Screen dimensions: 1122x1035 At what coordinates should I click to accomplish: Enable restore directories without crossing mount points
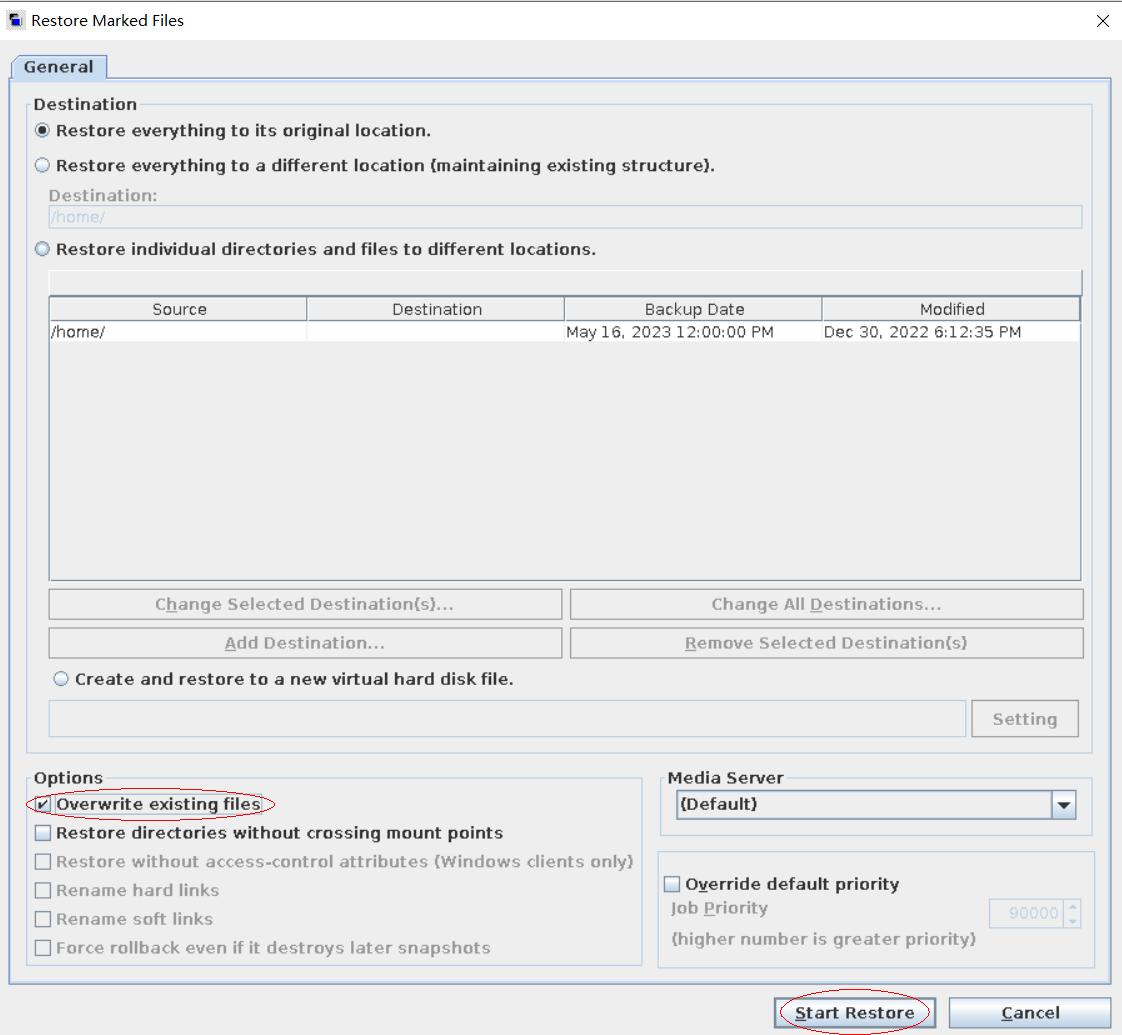tap(43, 833)
